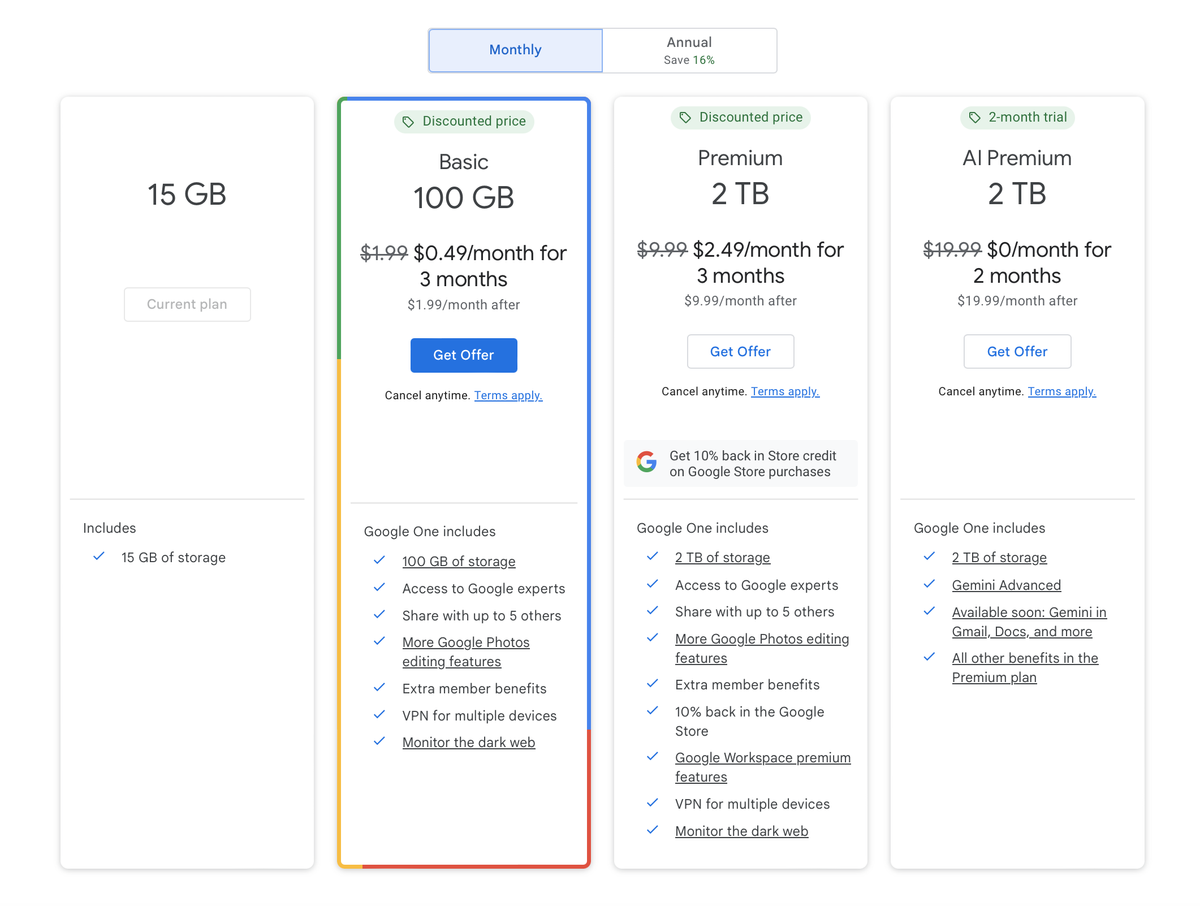Switch to the Annual billing tab

point(689,50)
